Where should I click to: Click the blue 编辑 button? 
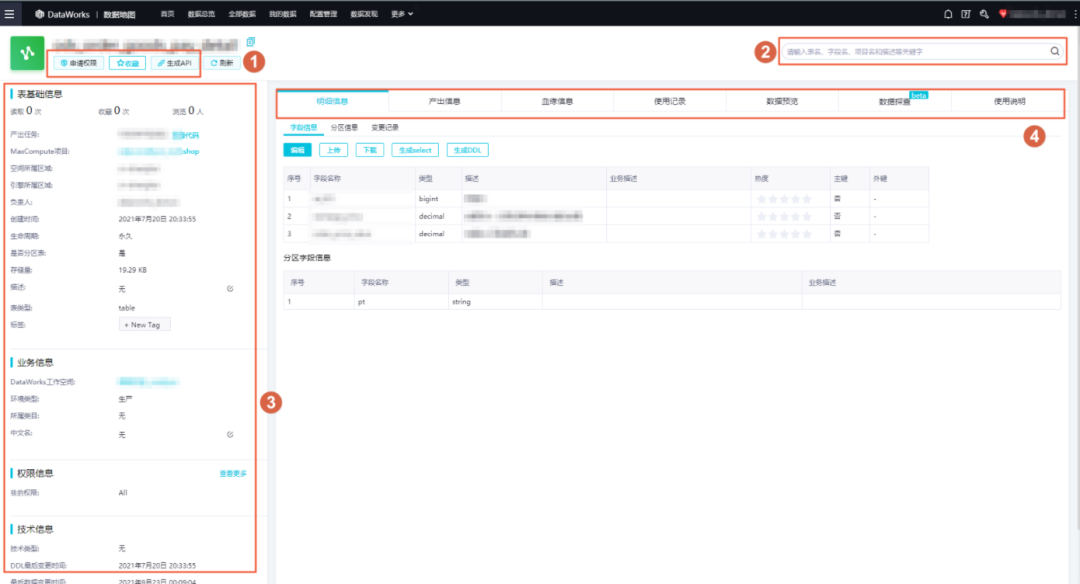point(298,150)
